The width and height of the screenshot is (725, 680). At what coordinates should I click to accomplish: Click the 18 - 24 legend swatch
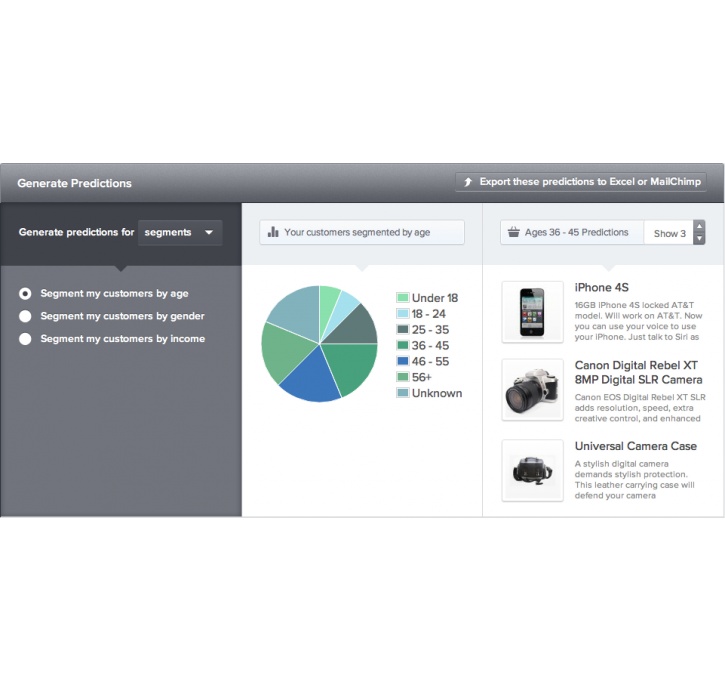point(403,314)
